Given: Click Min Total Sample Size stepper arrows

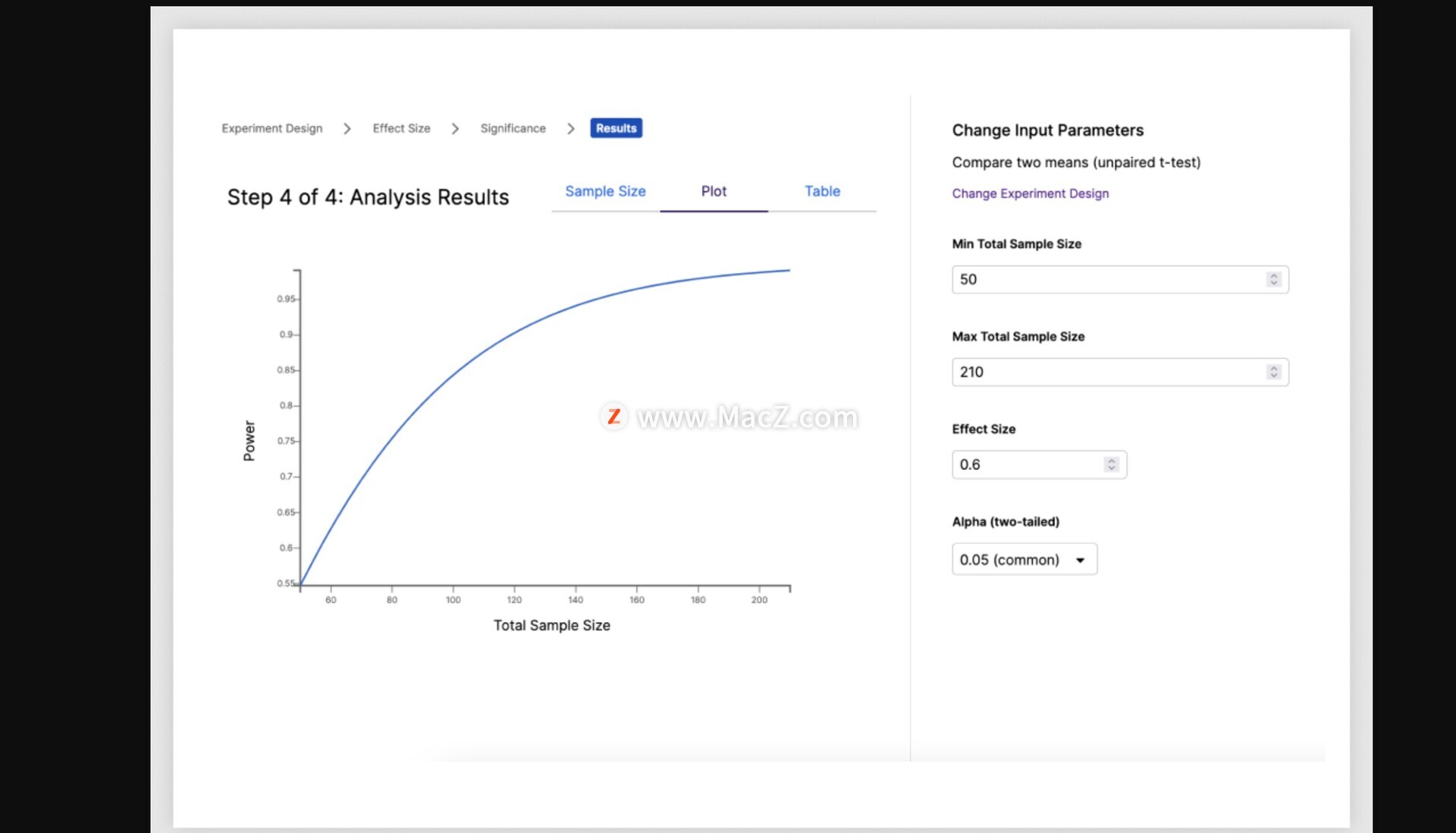Looking at the screenshot, I should 1273,279.
